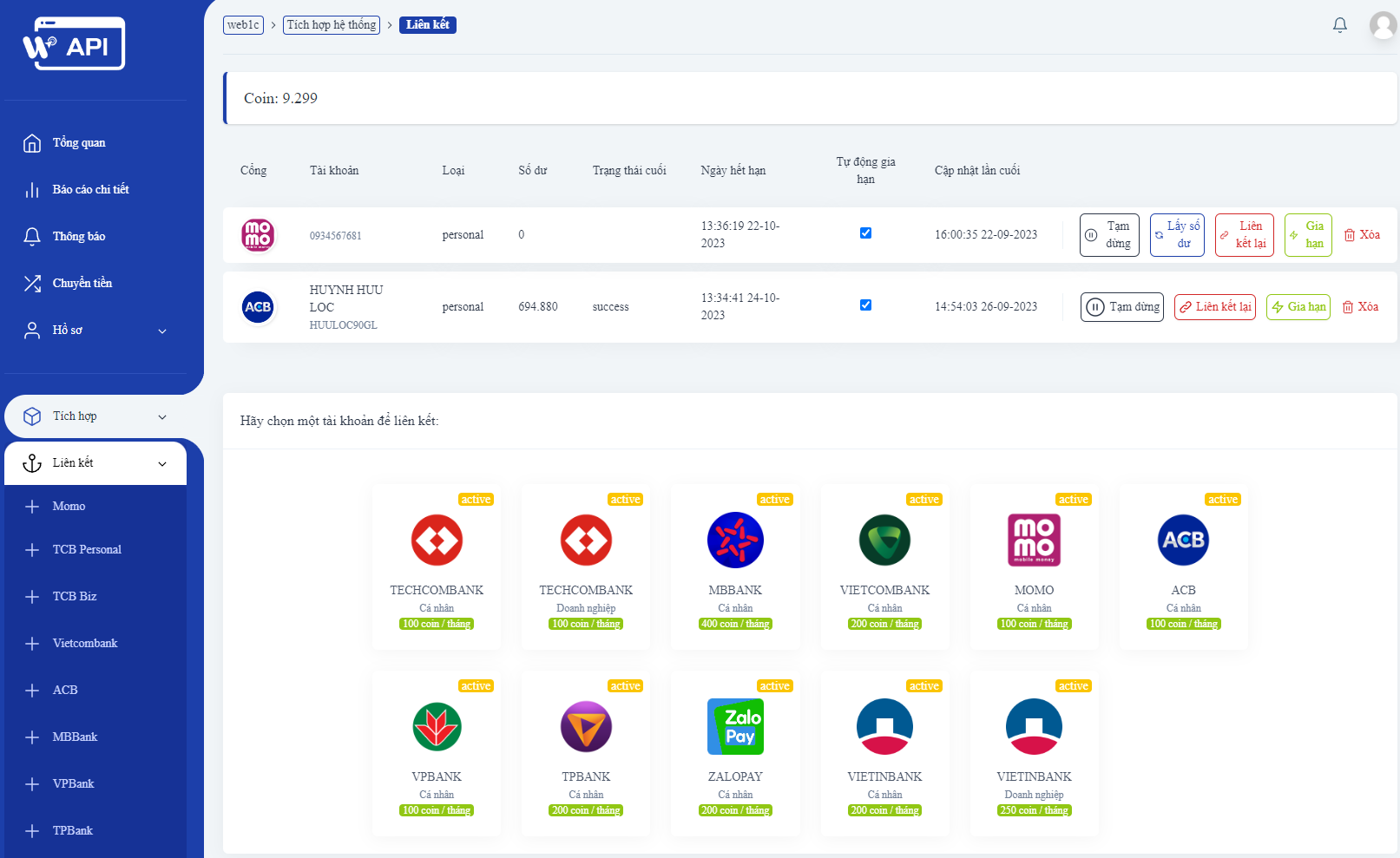This screenshot has width=1400, height=858.
Task: Click the W API logo
Action: pos(74,43)
